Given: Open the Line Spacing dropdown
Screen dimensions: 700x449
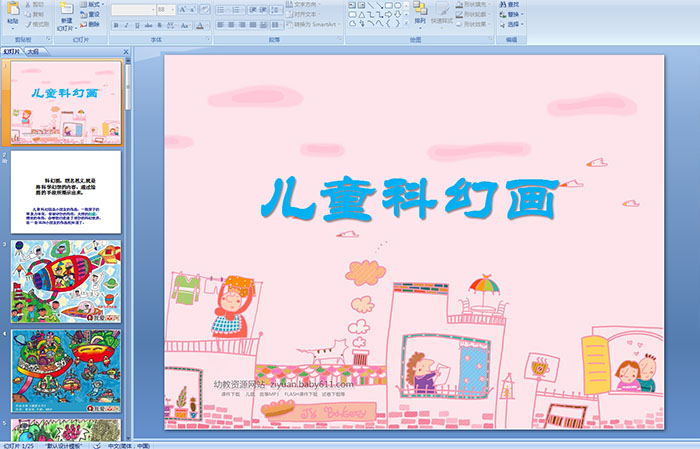Looking at the screenshot, I should (x=277, y=10).
